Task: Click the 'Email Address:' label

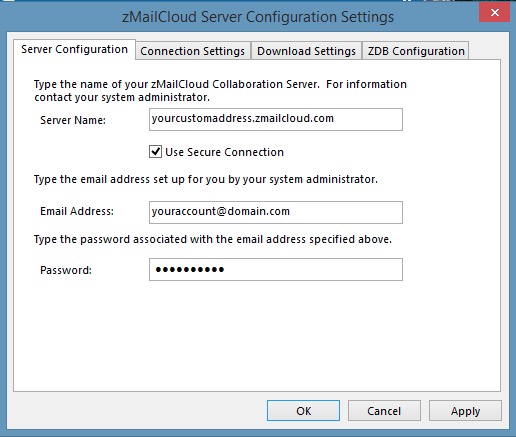Action: (x=77, y=211)
